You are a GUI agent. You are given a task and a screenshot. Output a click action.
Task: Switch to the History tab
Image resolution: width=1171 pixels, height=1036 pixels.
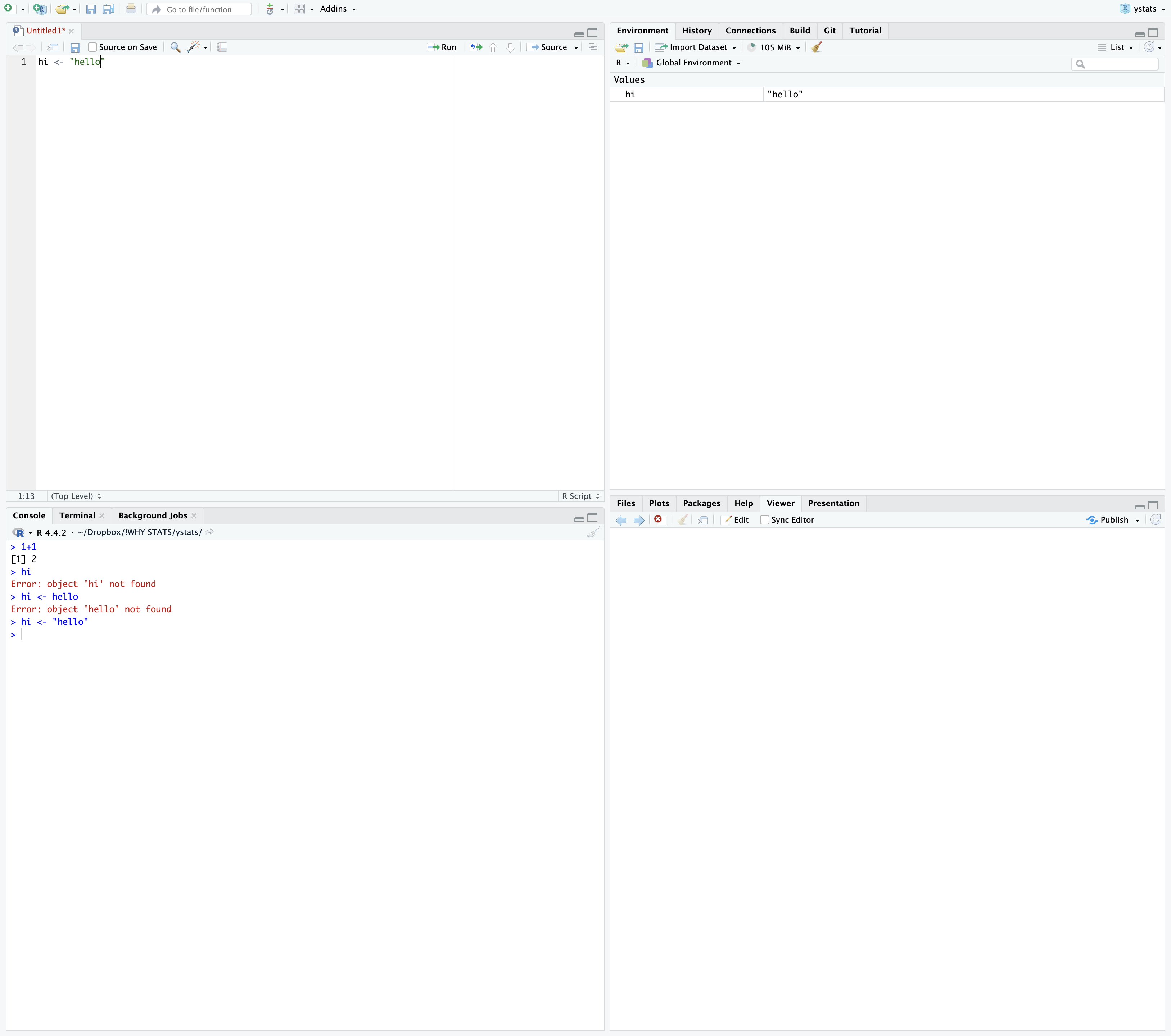[x=697, y=31]
